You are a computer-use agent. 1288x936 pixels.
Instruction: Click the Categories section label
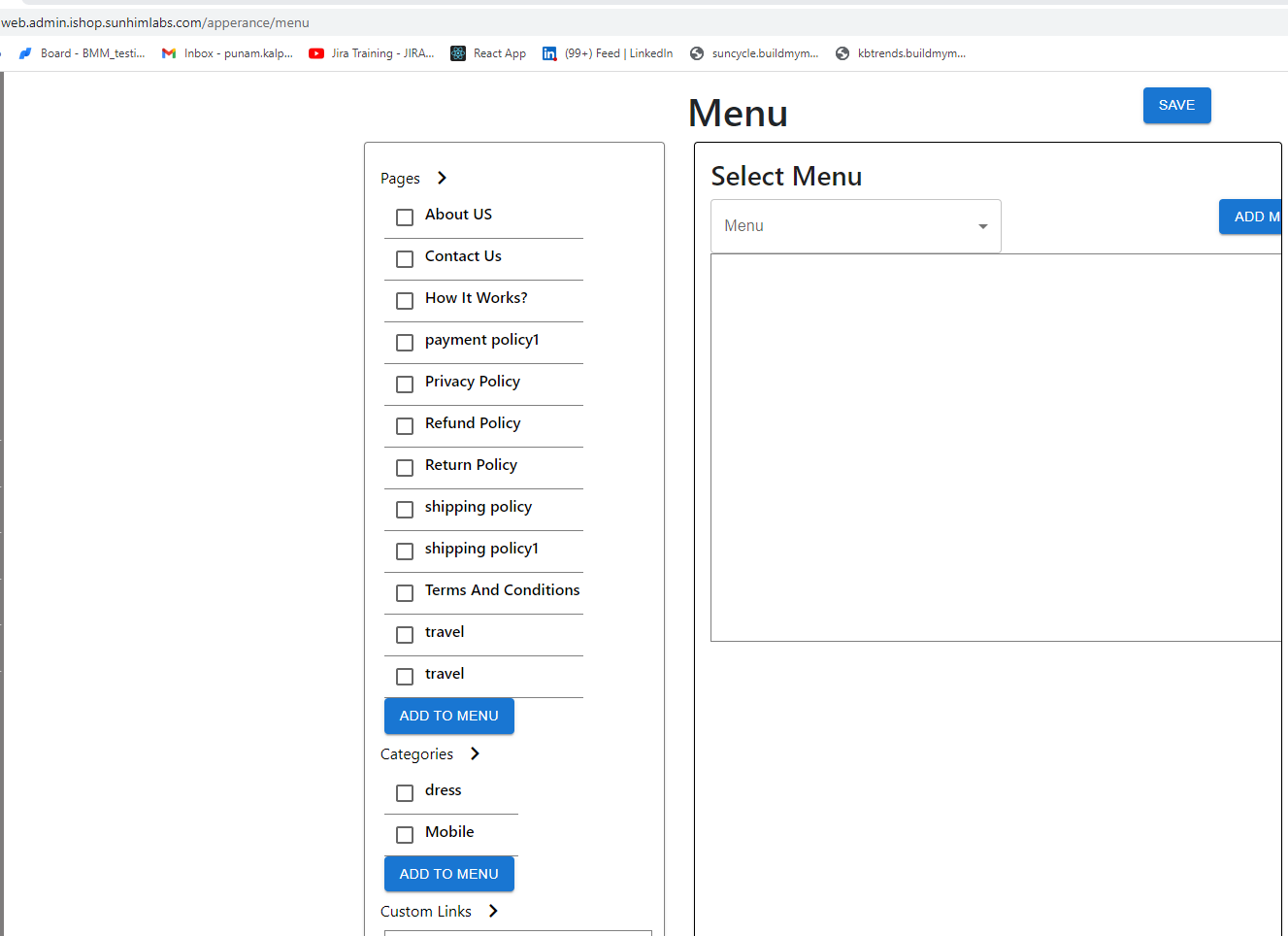point(416,754)
